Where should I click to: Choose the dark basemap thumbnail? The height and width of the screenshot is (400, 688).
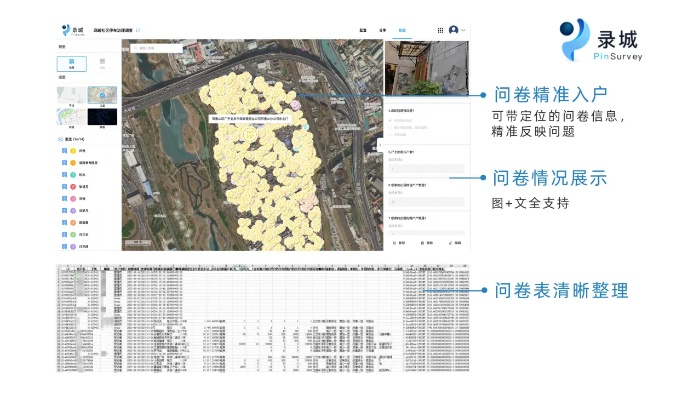(102, 118)
